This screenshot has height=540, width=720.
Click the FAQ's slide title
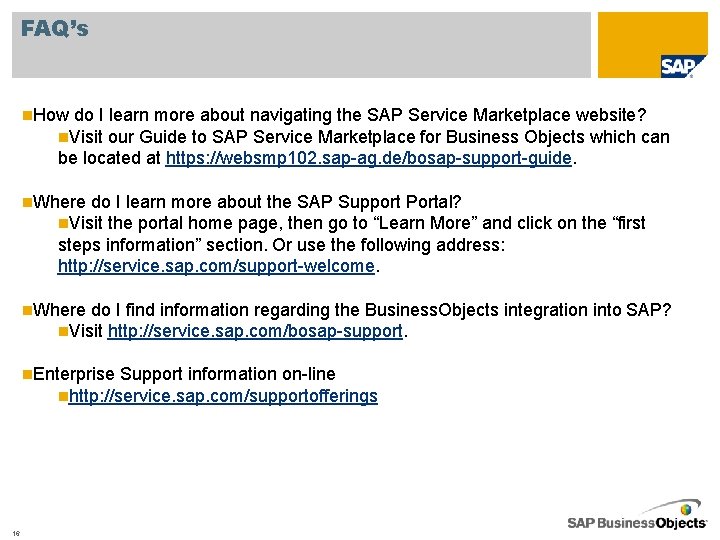pyautogui.click(x=54, y=29)
